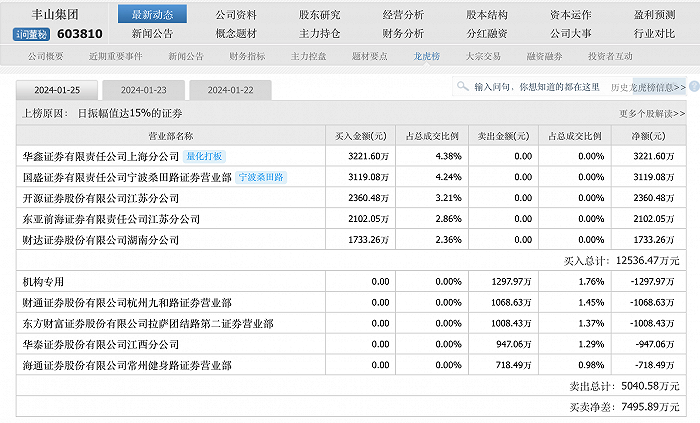
Task: Go to 大宗交易 sub-navigation
Action: pyautogui.click(x=483, y=56)
